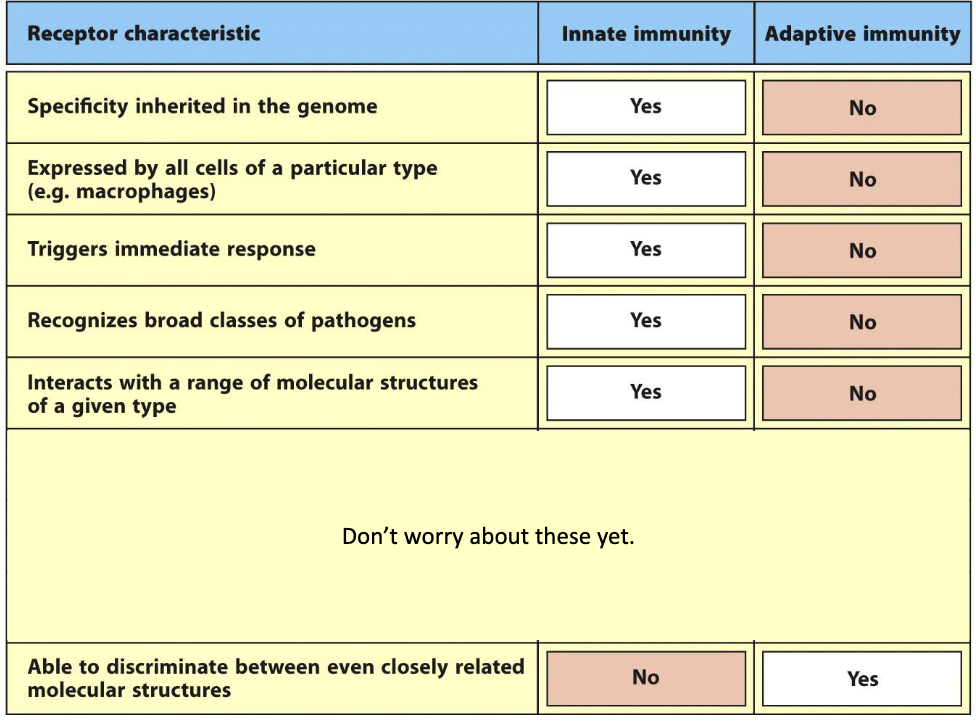Click "Specificity inherited in the genome" row label
Image resolution: width=976 pixels, height=724 pixels.
pos(202,106)
